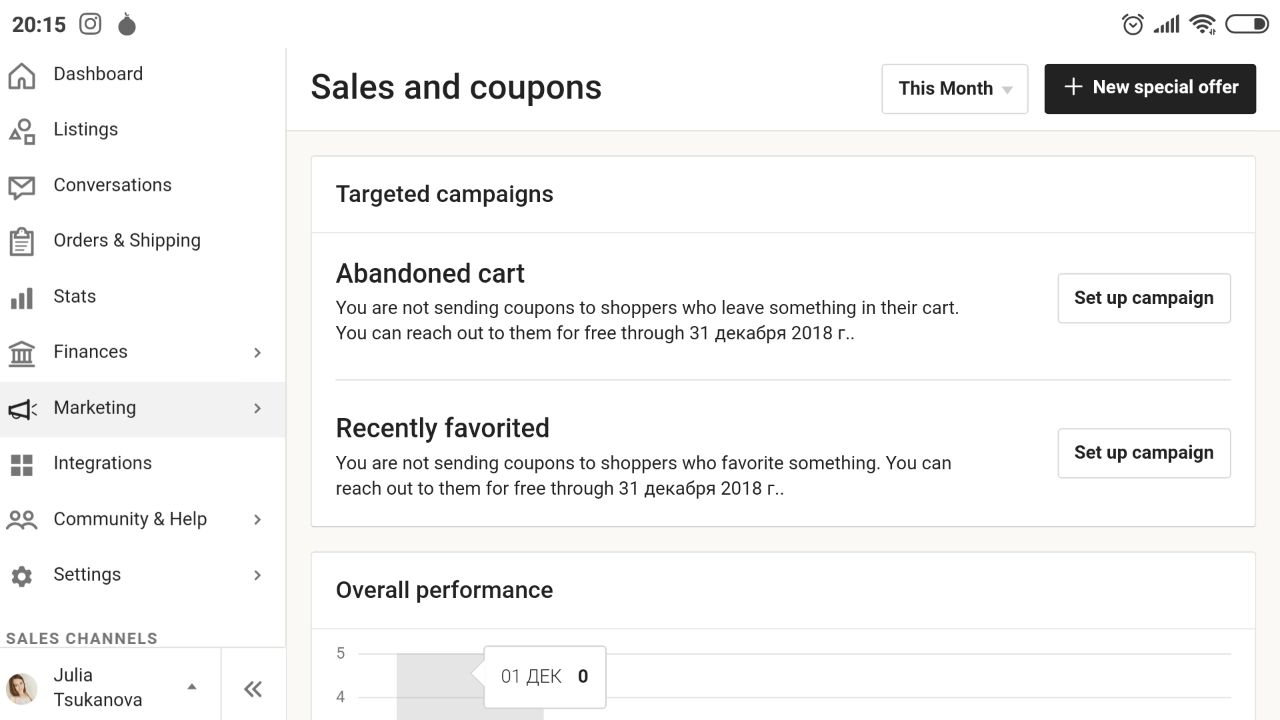The width and height of the screenshot is (1280, 720).
Task: Open the Orders & Shipping clipboard icon
Action: 21,241
